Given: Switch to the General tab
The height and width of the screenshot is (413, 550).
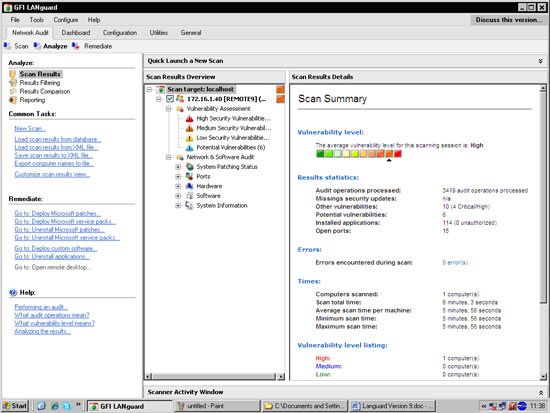Looking at the screenshot, I should pyautogui.click(x=191, y=33).
